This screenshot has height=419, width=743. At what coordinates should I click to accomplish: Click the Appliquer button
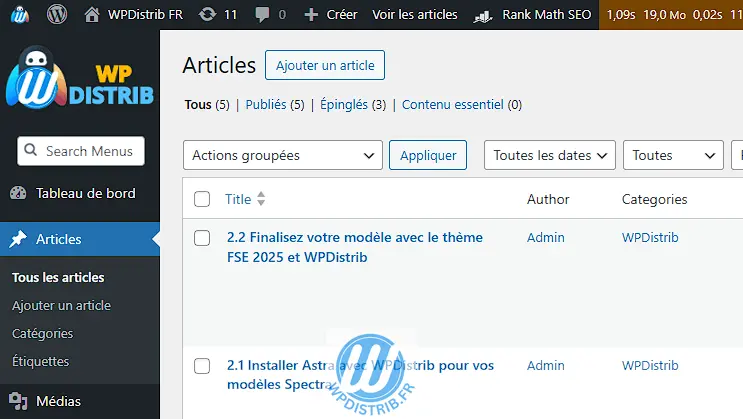428,155
